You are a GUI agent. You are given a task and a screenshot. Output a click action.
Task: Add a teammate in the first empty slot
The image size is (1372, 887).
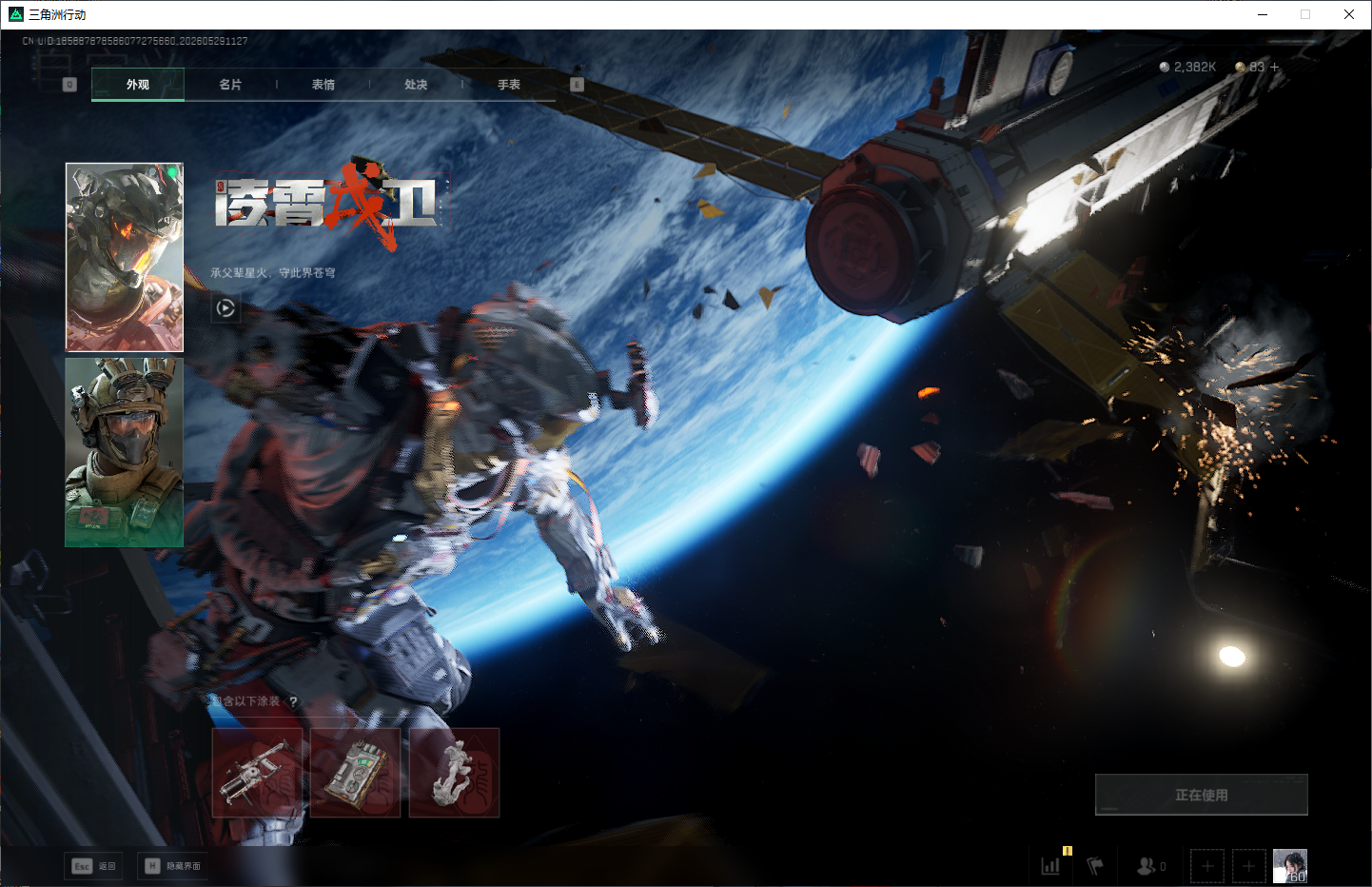click(x=1207, y=866)
